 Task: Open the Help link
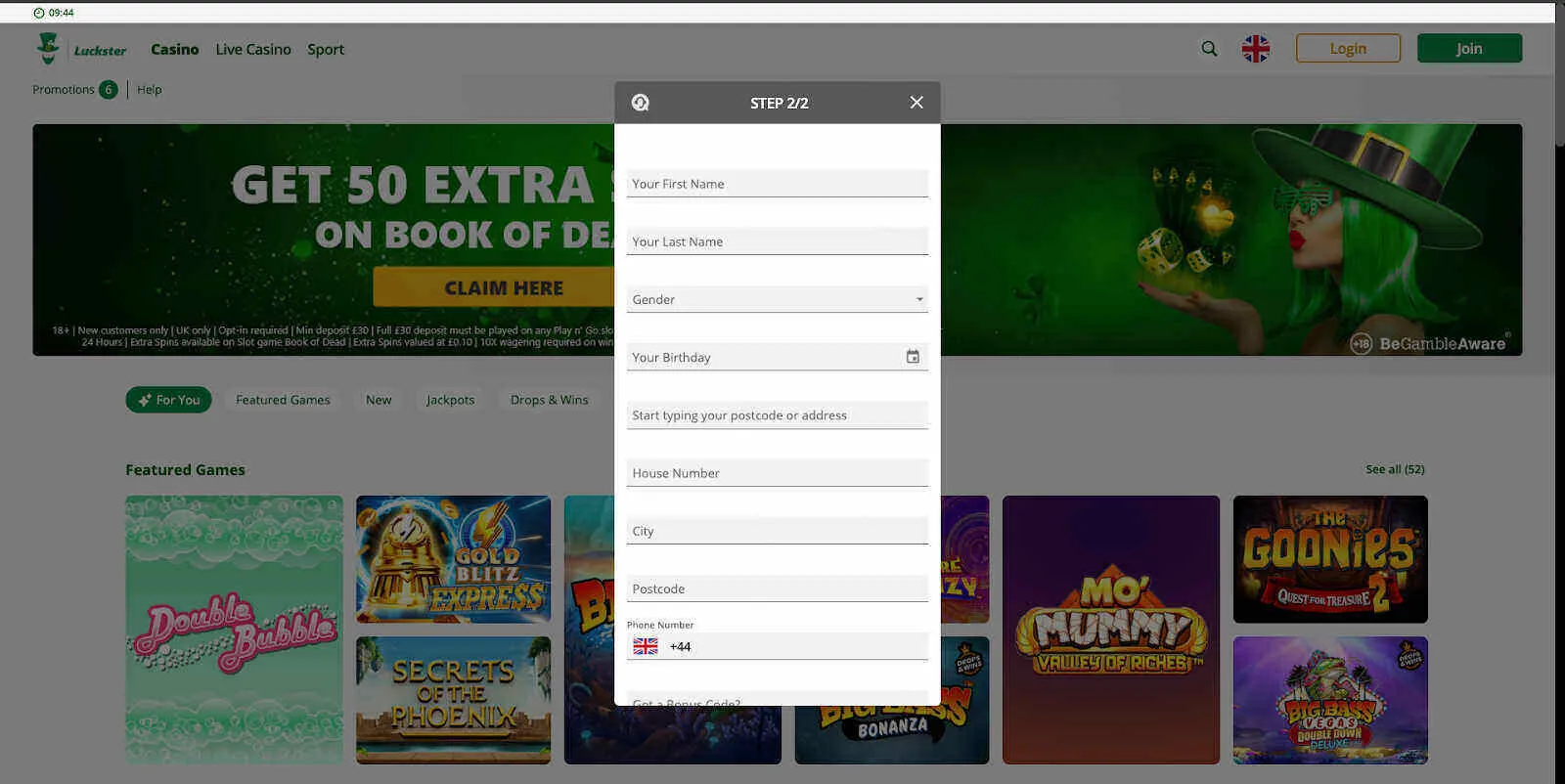pos(150,90)
